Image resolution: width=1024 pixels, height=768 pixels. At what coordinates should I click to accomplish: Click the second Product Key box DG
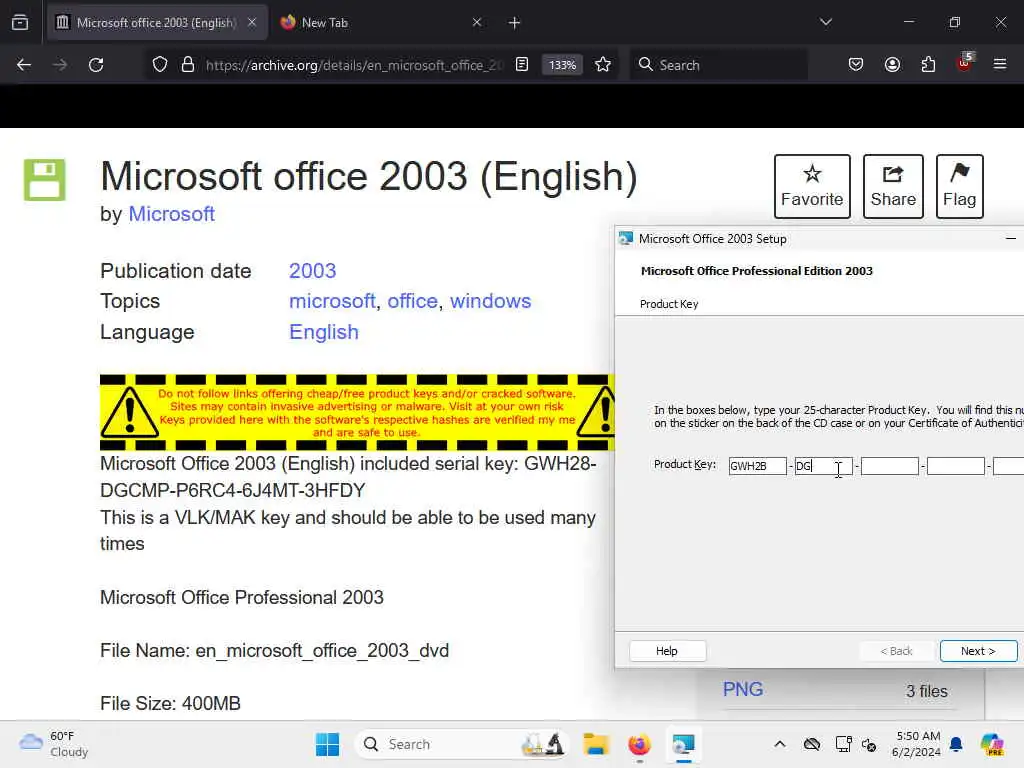824,466
